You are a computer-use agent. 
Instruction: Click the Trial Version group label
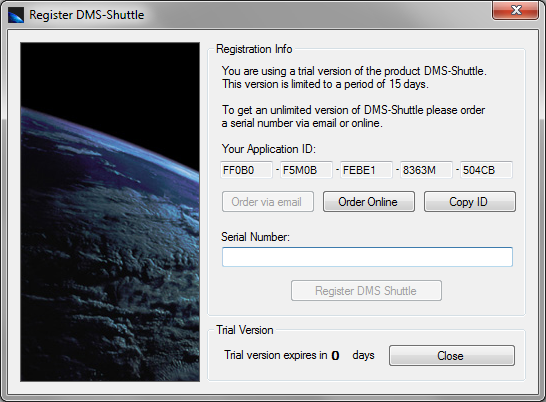(244, 330)
